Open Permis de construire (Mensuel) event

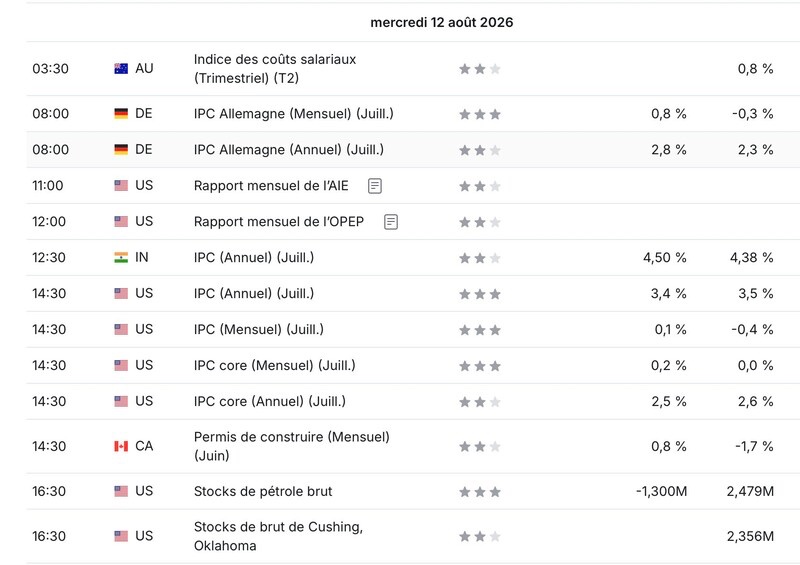[x=291, y=446]
